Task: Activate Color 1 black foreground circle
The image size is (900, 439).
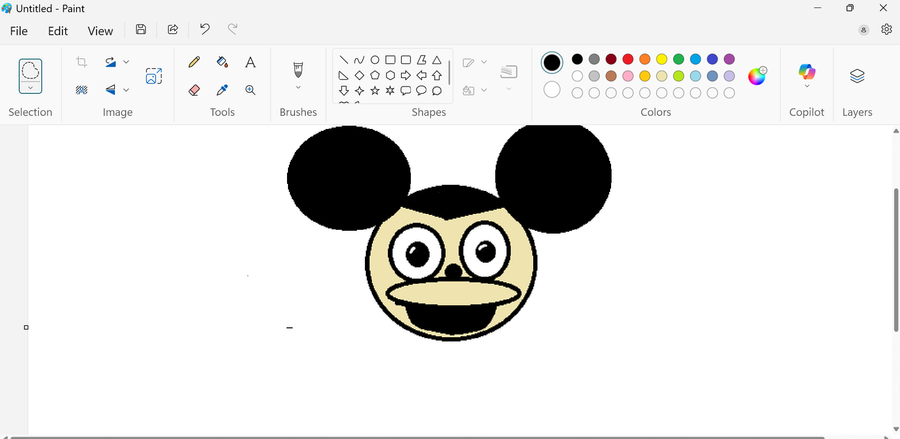Action: click(x=552, y=63)
